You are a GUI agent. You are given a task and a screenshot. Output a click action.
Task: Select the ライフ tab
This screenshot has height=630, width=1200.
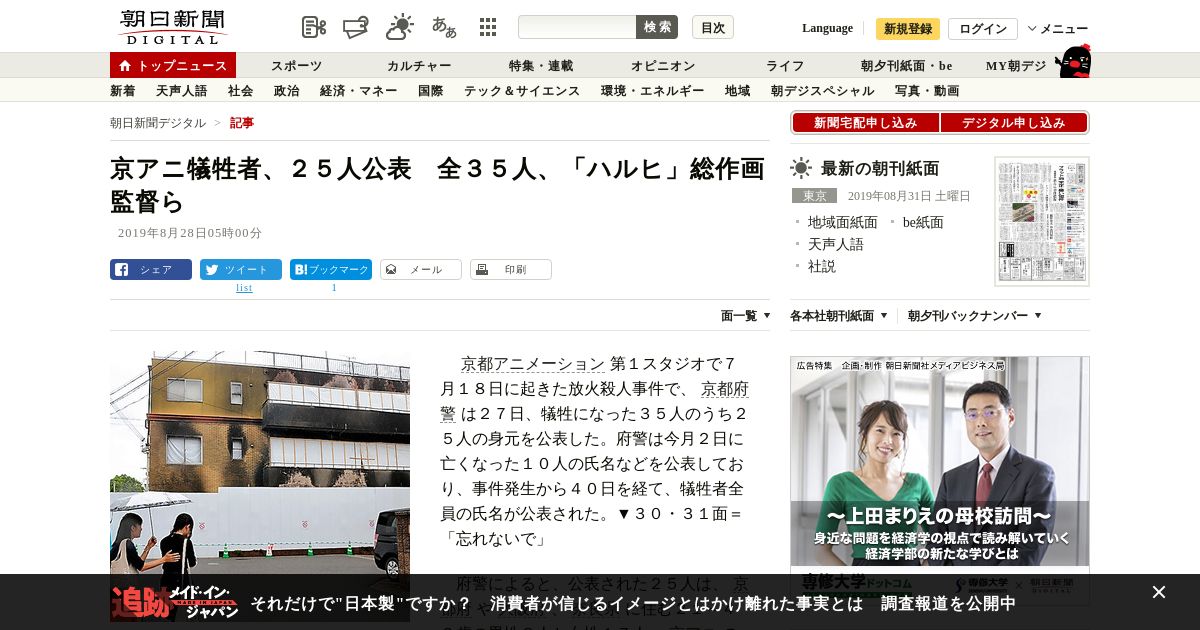(785, 66)
